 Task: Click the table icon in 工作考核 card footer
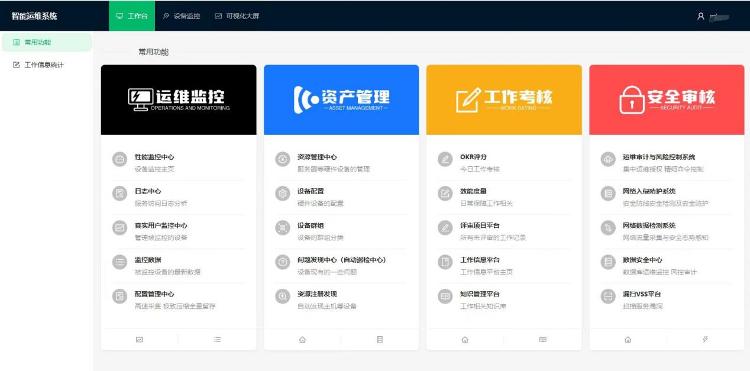pyautogui.click(x=542, y=340)
